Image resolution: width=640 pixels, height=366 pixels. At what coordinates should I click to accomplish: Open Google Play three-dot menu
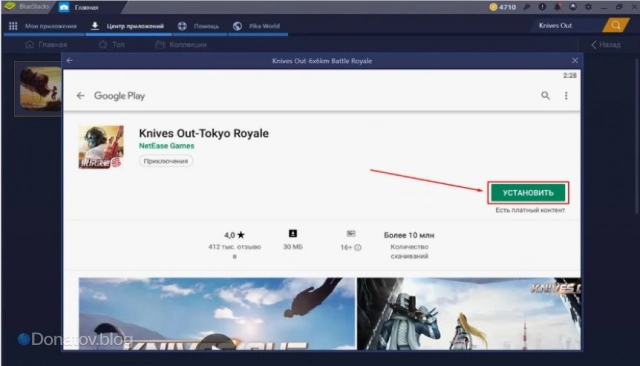(566, 95)
